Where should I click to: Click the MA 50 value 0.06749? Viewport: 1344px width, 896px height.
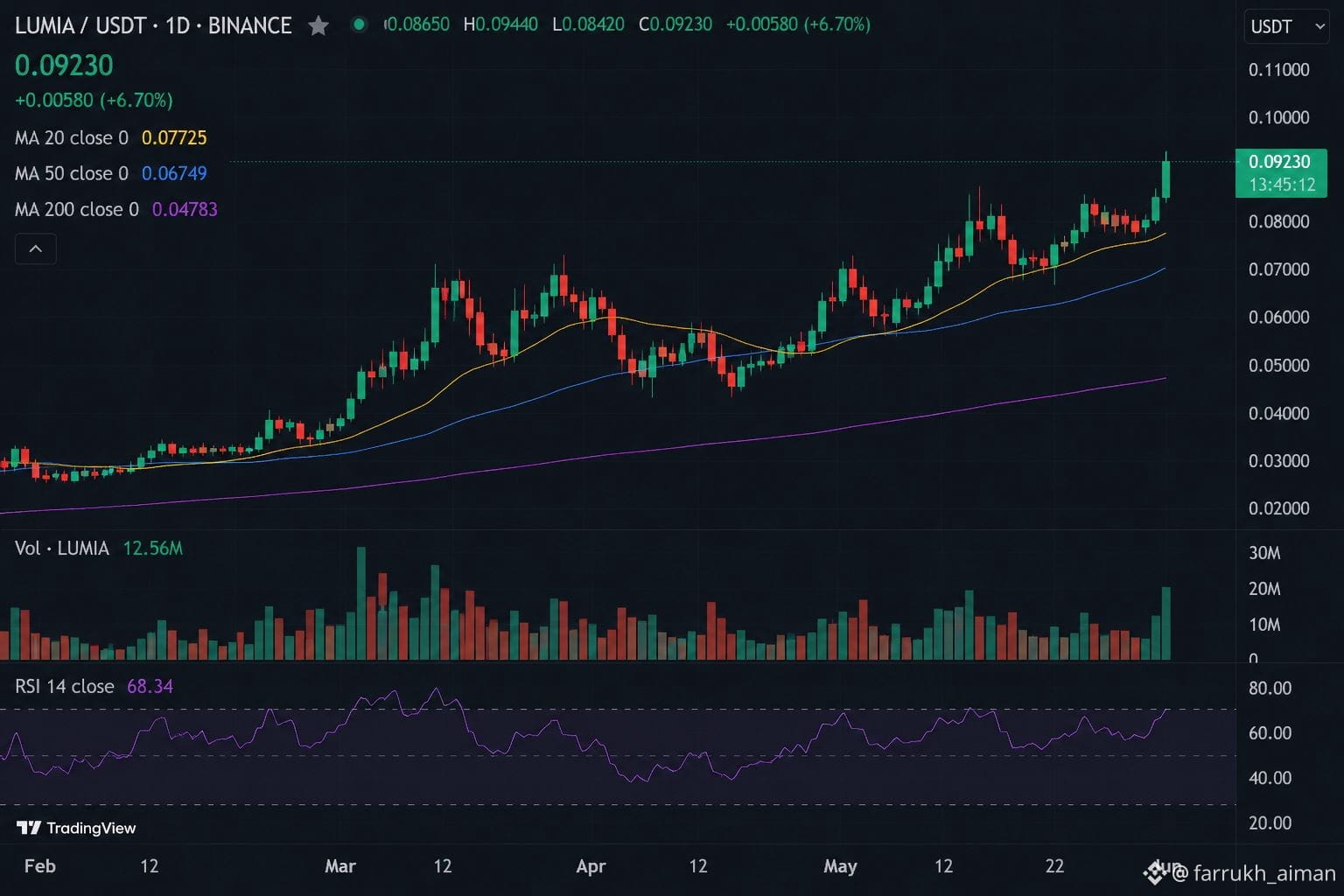(x=174, y=173)
